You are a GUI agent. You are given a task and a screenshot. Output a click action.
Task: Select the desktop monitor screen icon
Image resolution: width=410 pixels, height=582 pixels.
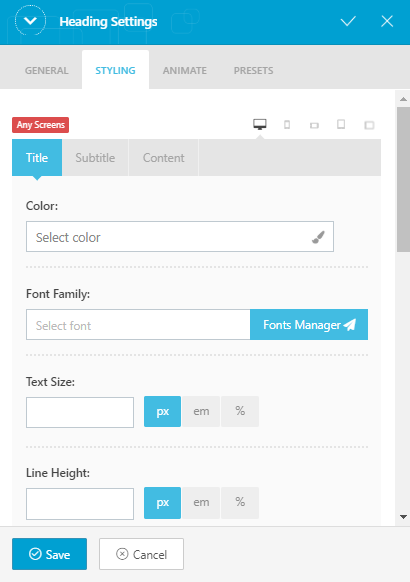click(260, 124)
